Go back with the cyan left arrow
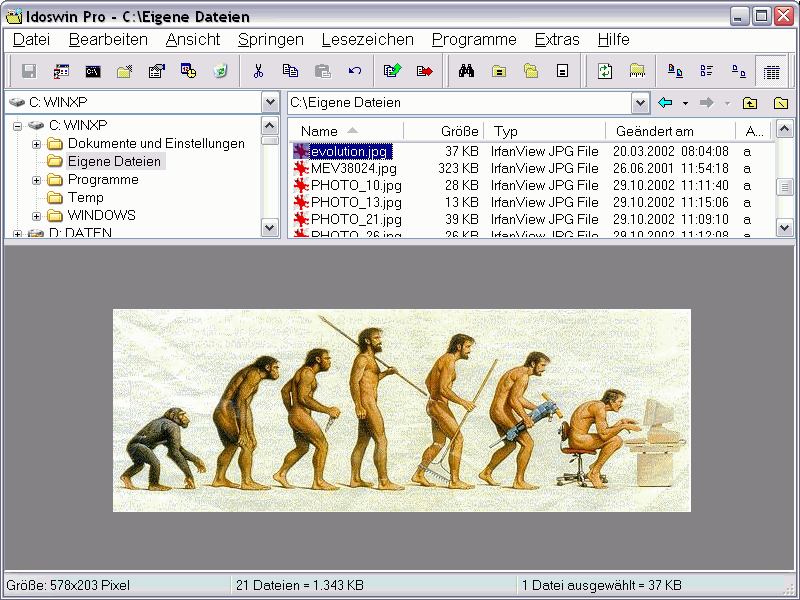 click(665, 103)
